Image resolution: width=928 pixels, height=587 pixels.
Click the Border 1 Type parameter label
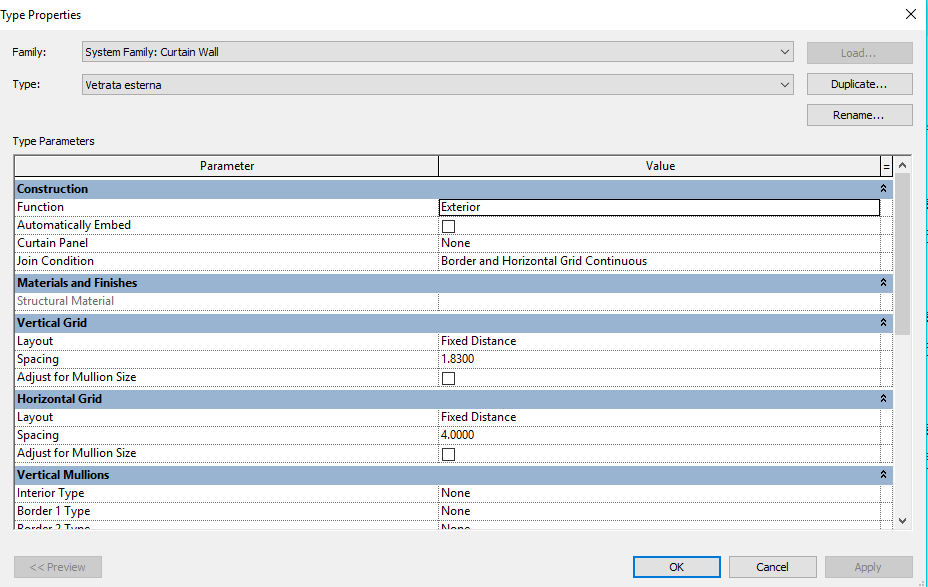53,511
